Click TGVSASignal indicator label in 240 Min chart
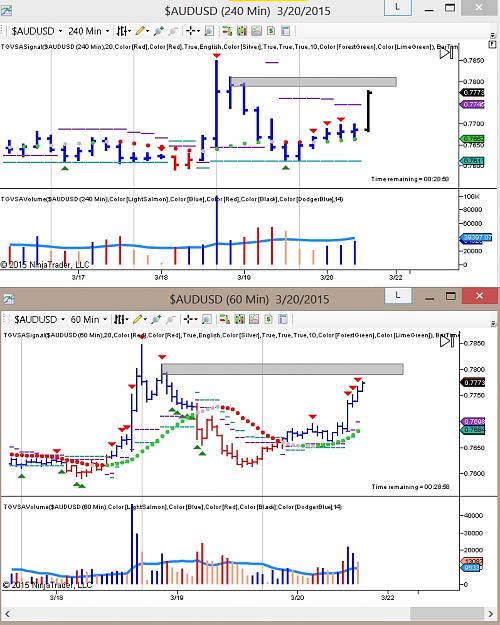The width and height of the screenshot is (500, 625). tap(229, 47)
